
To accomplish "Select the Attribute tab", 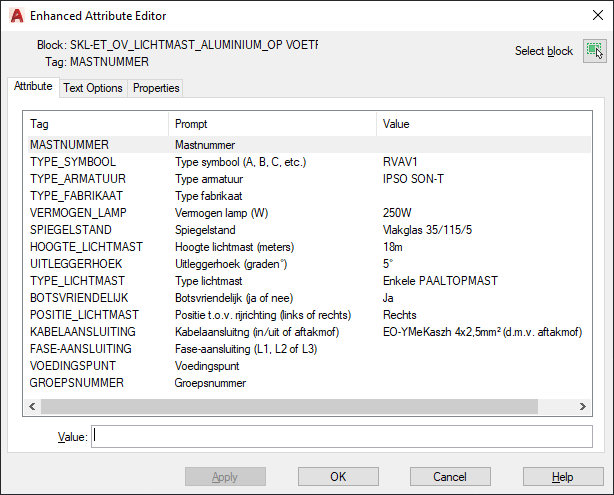I will tap(33, 87).
